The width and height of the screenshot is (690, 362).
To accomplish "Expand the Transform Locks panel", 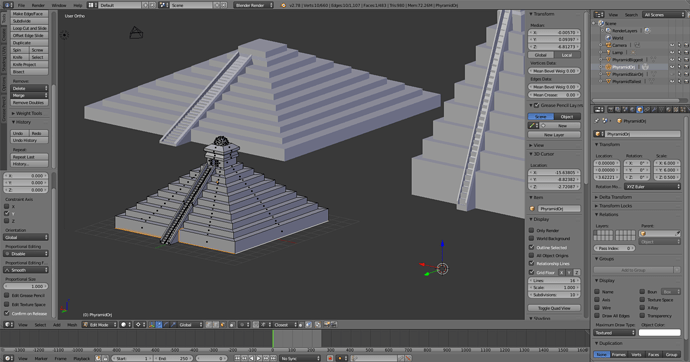I will coord(615,206).
